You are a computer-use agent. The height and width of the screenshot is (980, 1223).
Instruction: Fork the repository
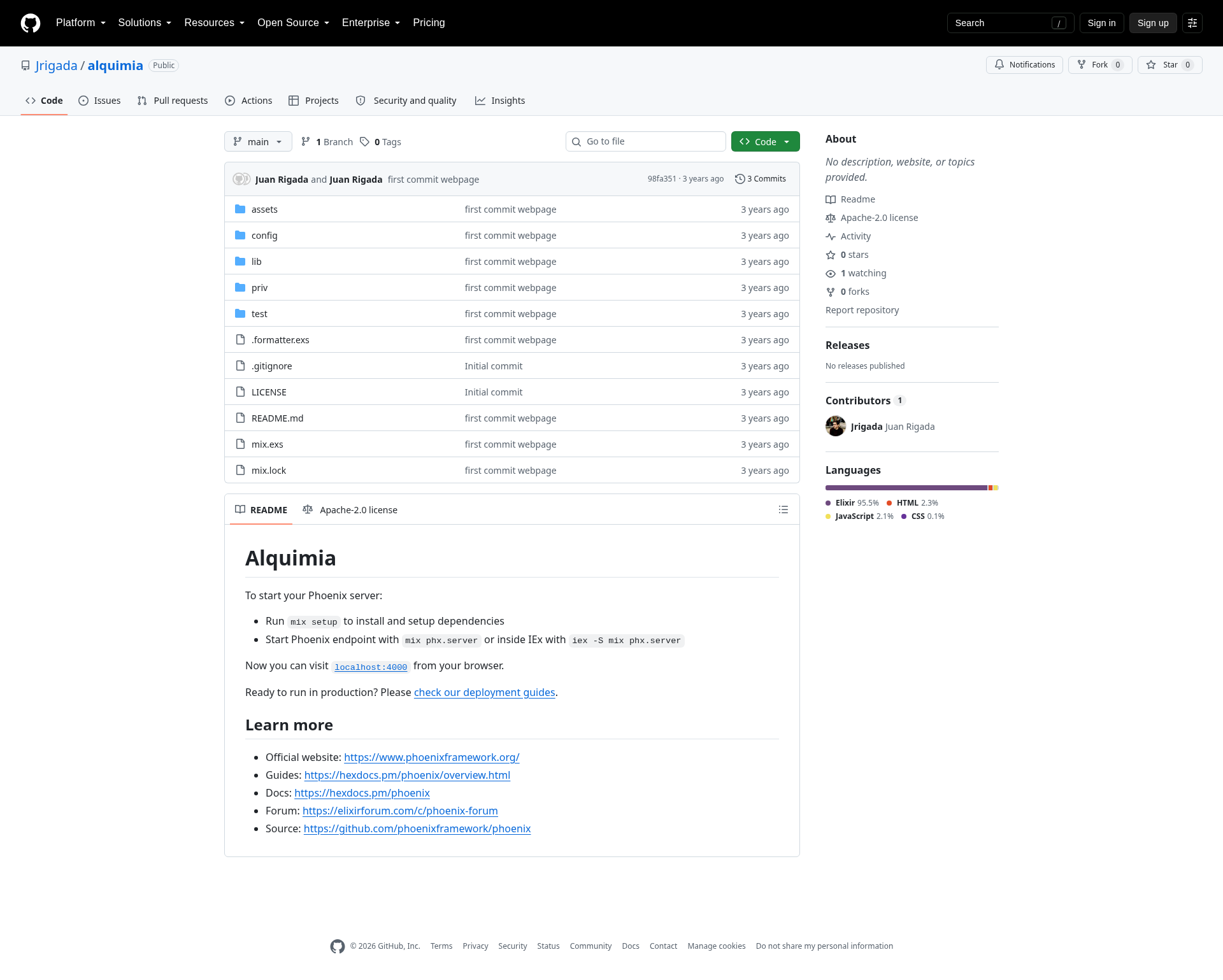click(1100, 65)
